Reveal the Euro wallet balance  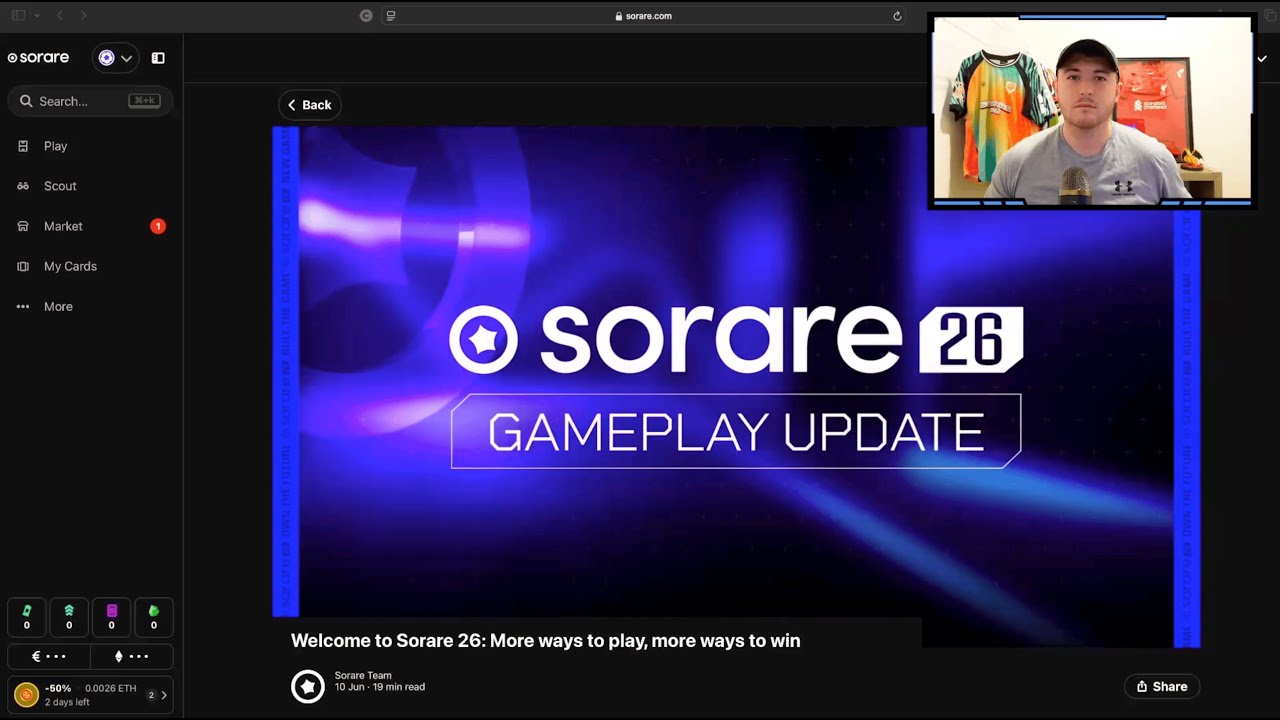click(49, 657)
